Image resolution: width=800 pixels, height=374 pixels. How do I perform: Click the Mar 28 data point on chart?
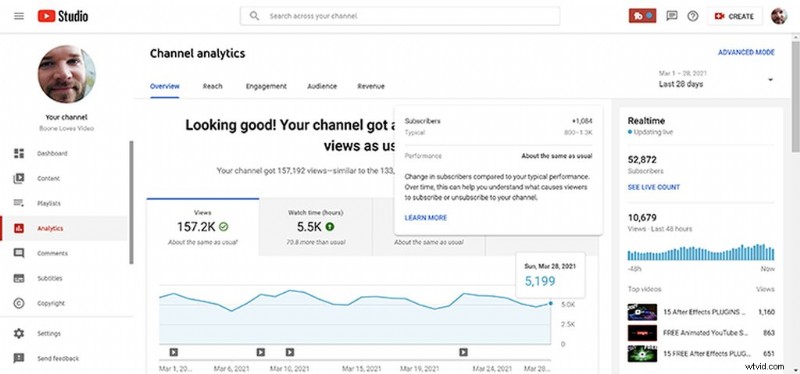pos(551,304)
